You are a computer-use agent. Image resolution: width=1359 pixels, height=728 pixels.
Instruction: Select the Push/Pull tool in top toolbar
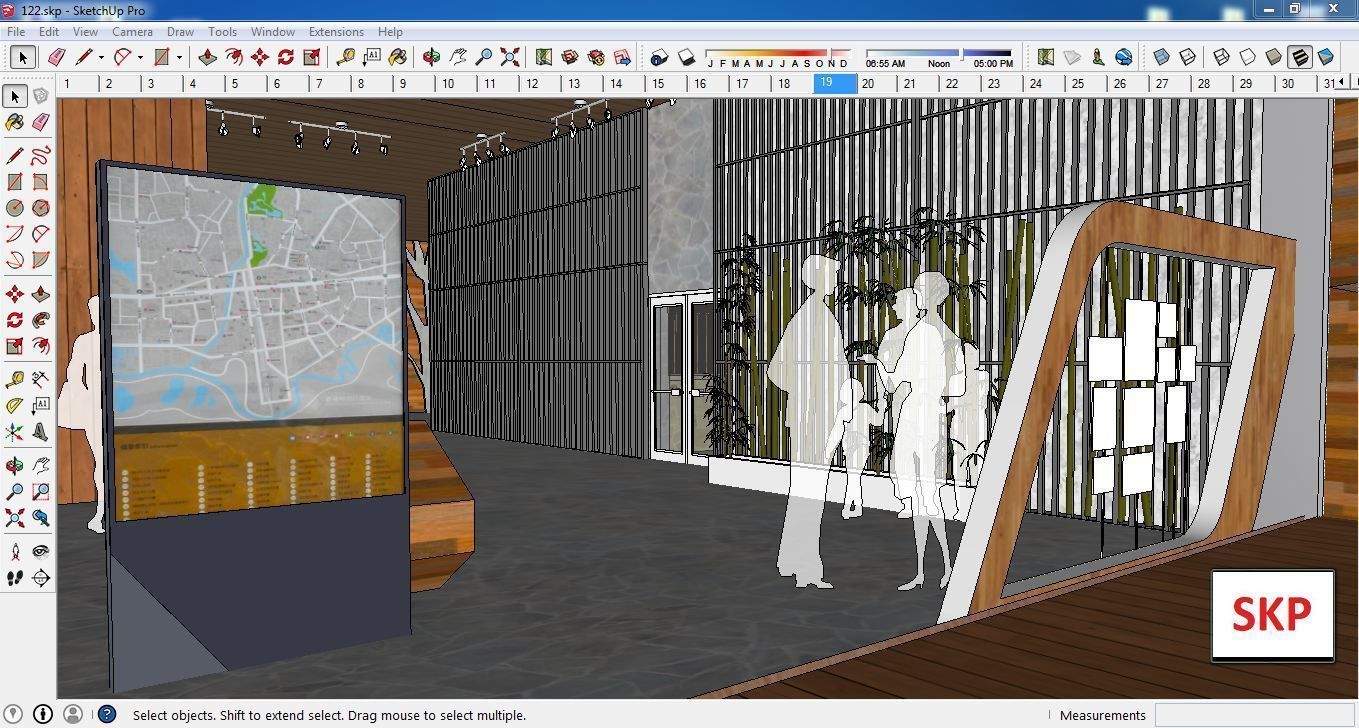click(208, 57)
